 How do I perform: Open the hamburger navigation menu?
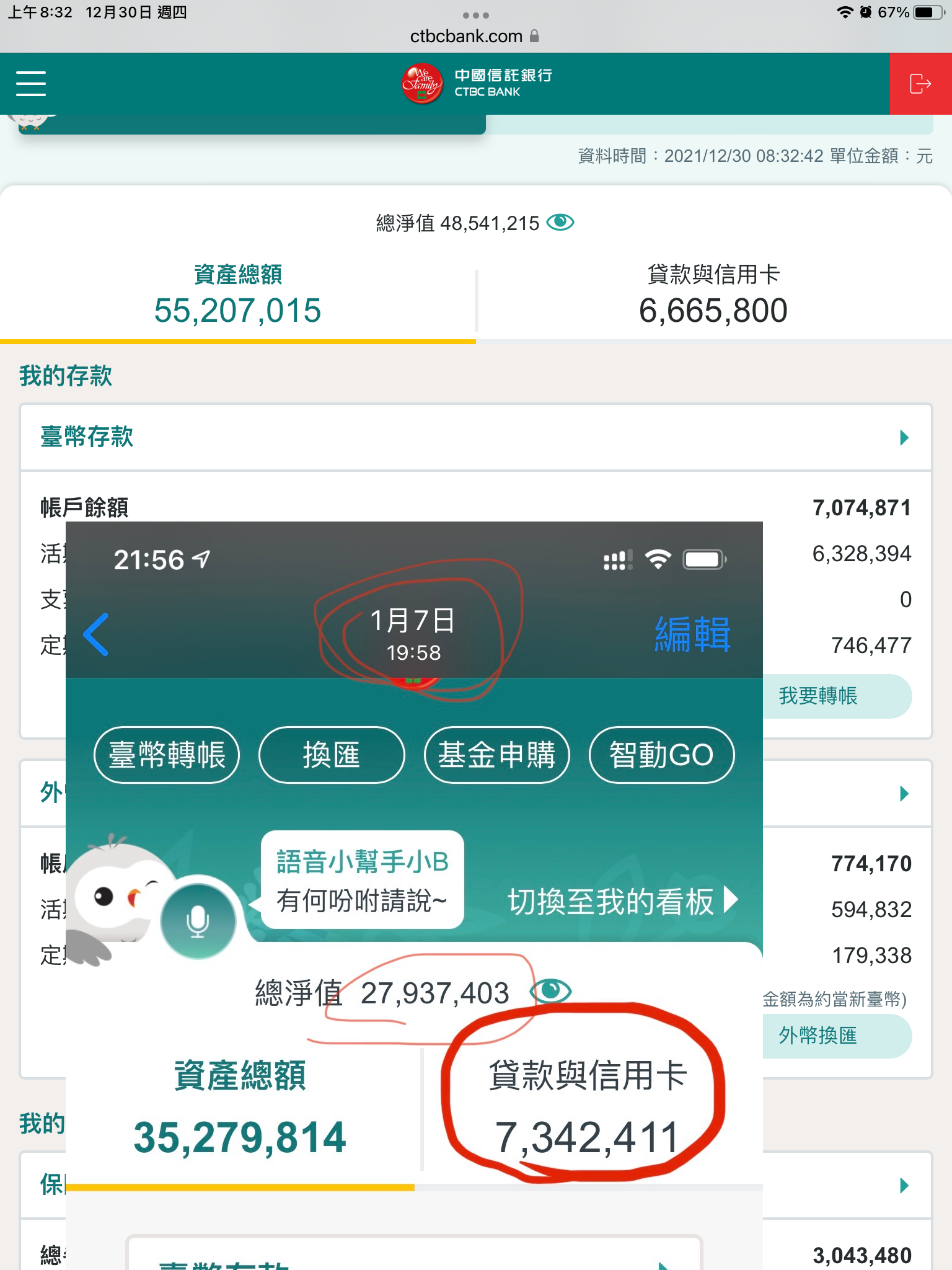point(31,84)
